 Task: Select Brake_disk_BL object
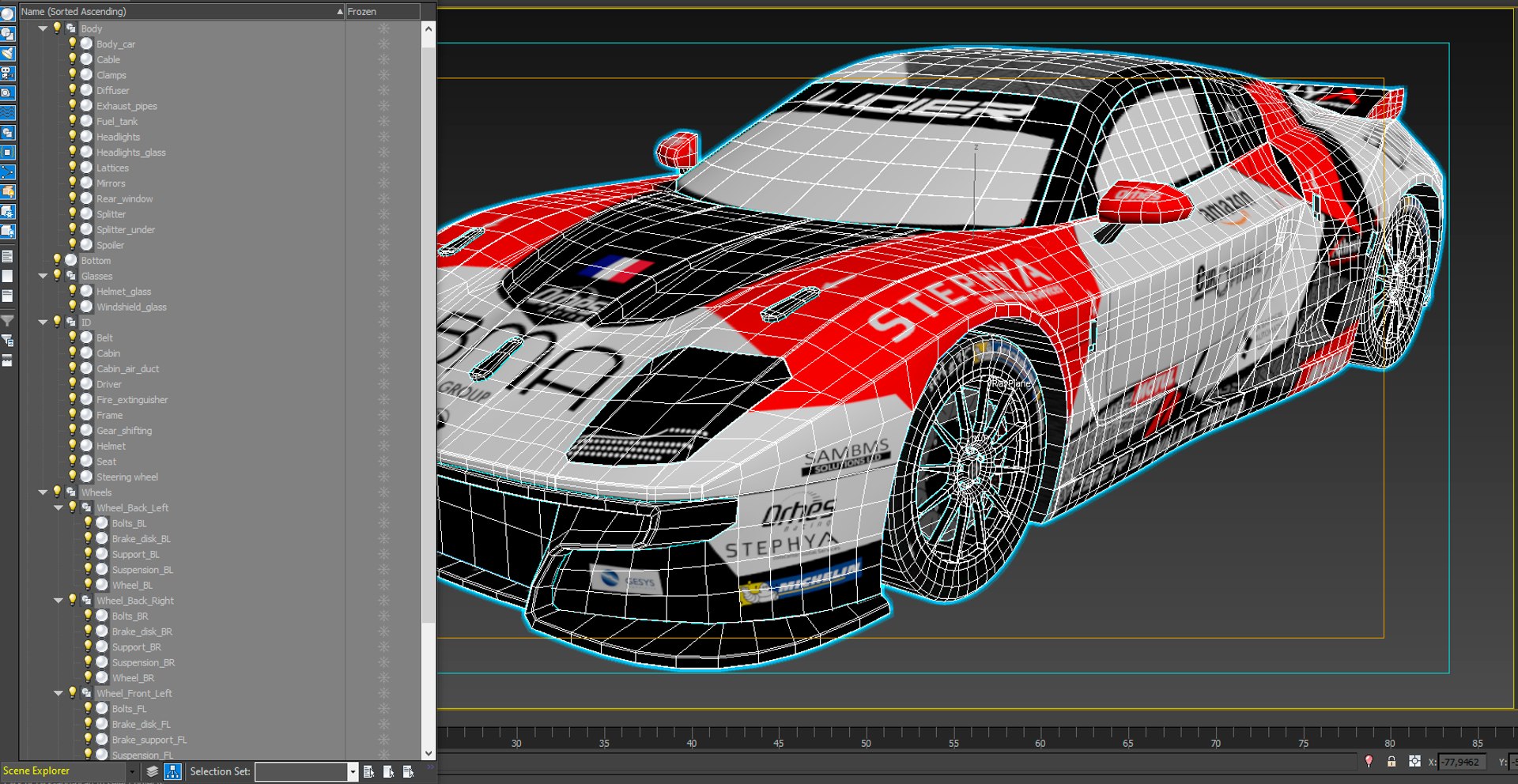click(141, 539)
